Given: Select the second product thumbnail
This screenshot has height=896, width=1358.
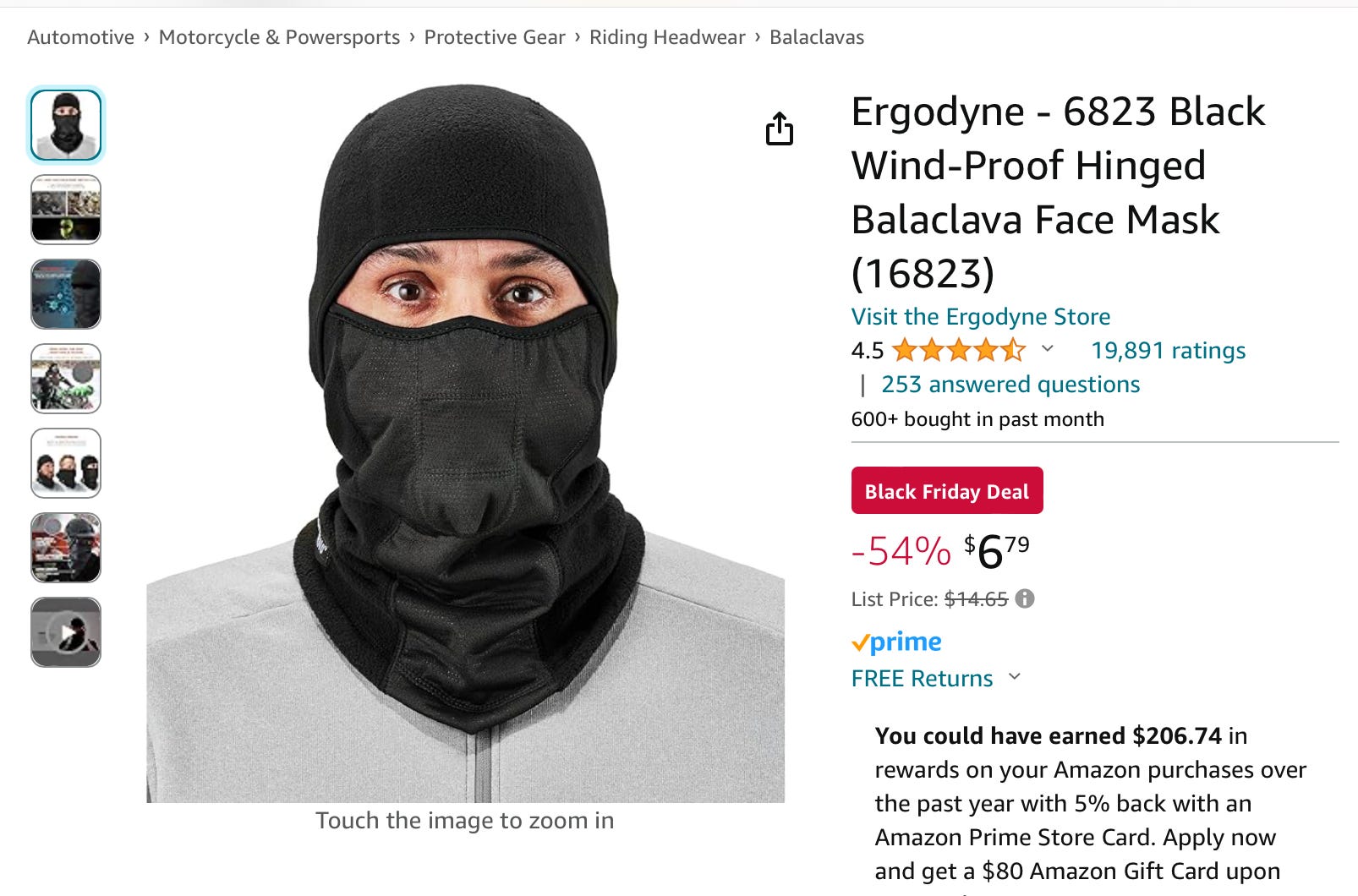Looking at the screenshot, I should (x=66, y=210).
